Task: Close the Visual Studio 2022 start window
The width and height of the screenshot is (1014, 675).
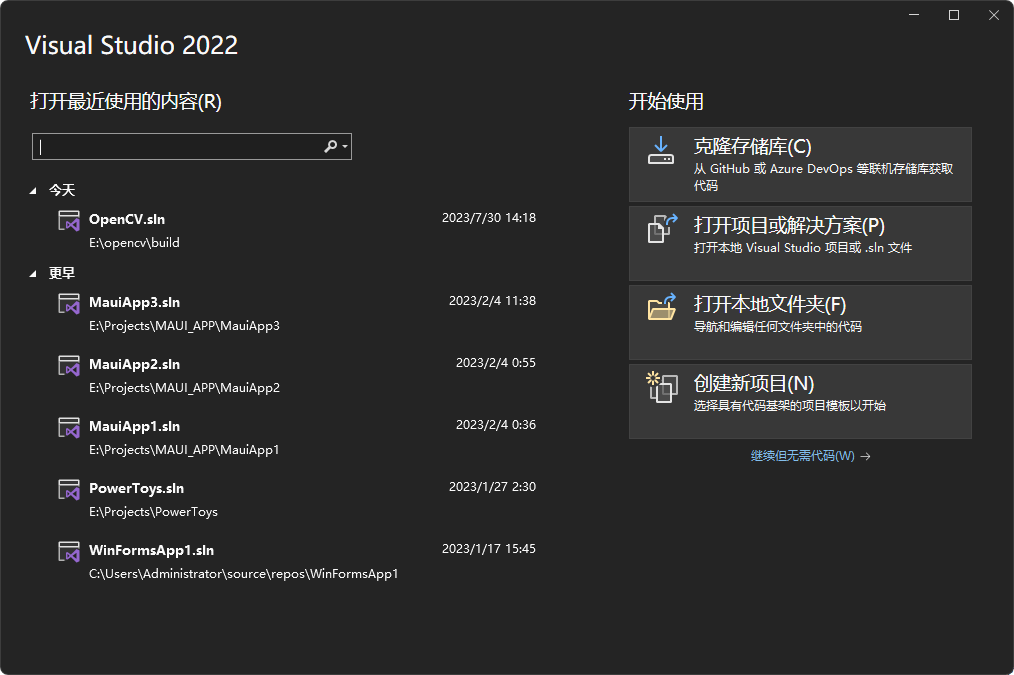Action: click(x=994, y=15)
